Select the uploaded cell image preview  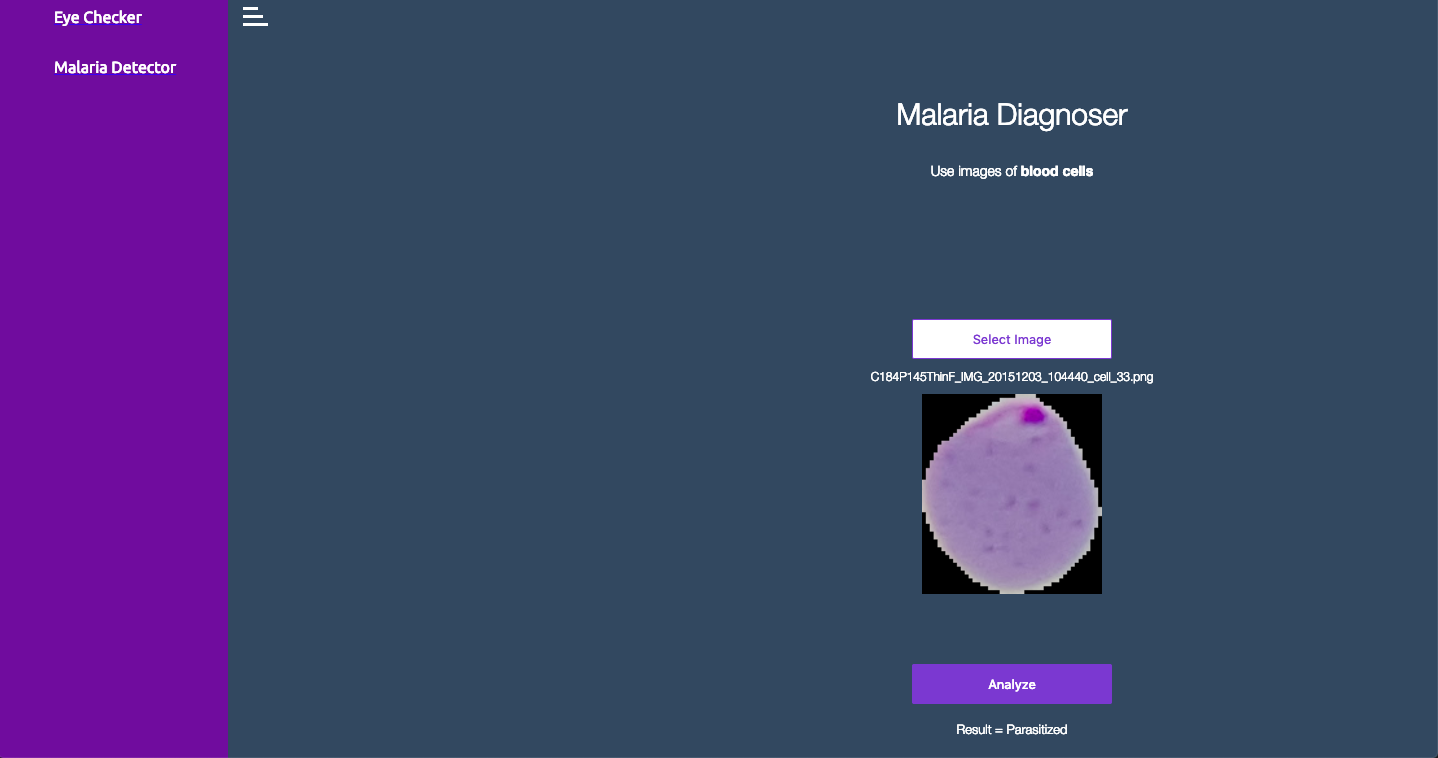(1011, 494)
